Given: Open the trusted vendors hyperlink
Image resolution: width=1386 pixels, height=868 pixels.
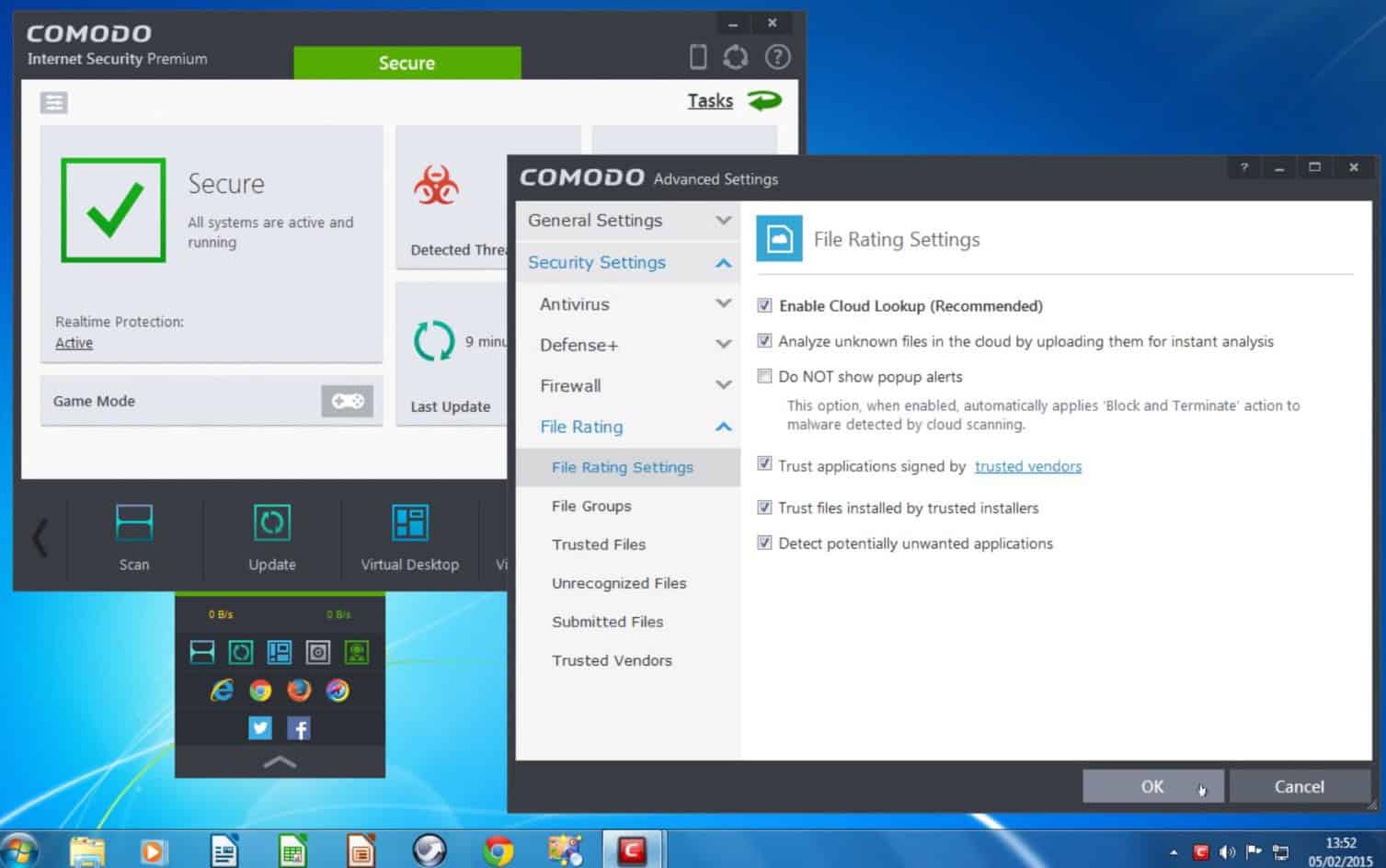Looking at the screenshot, I should [x=1028, y=466].
